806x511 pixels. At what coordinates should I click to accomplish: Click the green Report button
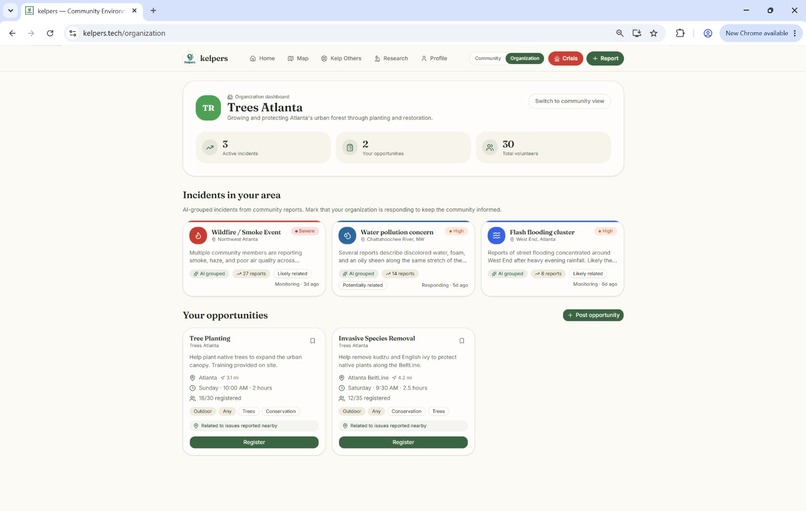coord(605,59)
